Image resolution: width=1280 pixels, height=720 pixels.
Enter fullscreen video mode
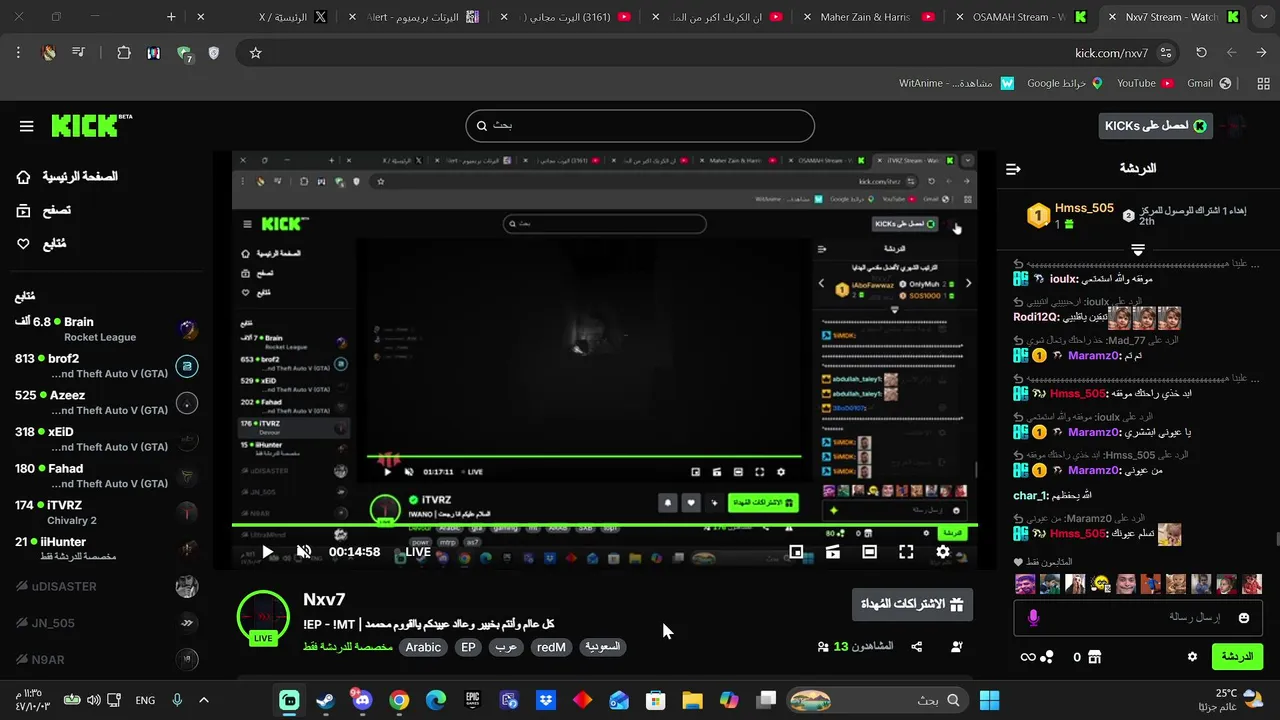click(x=906, y=552)
